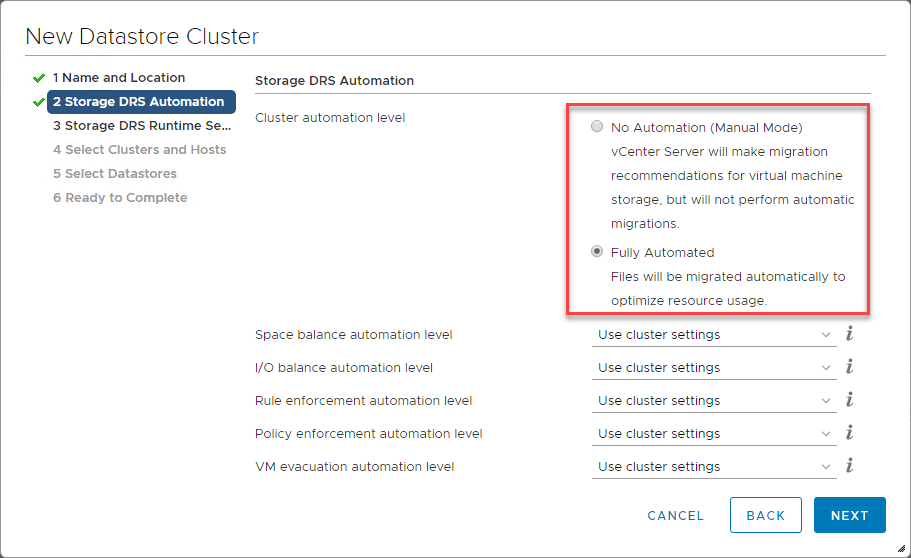The width and height of the screenshot is (911, 558).
Task: Expand Rule enforcement automation level dropdown
Action: tap(714, 401)
